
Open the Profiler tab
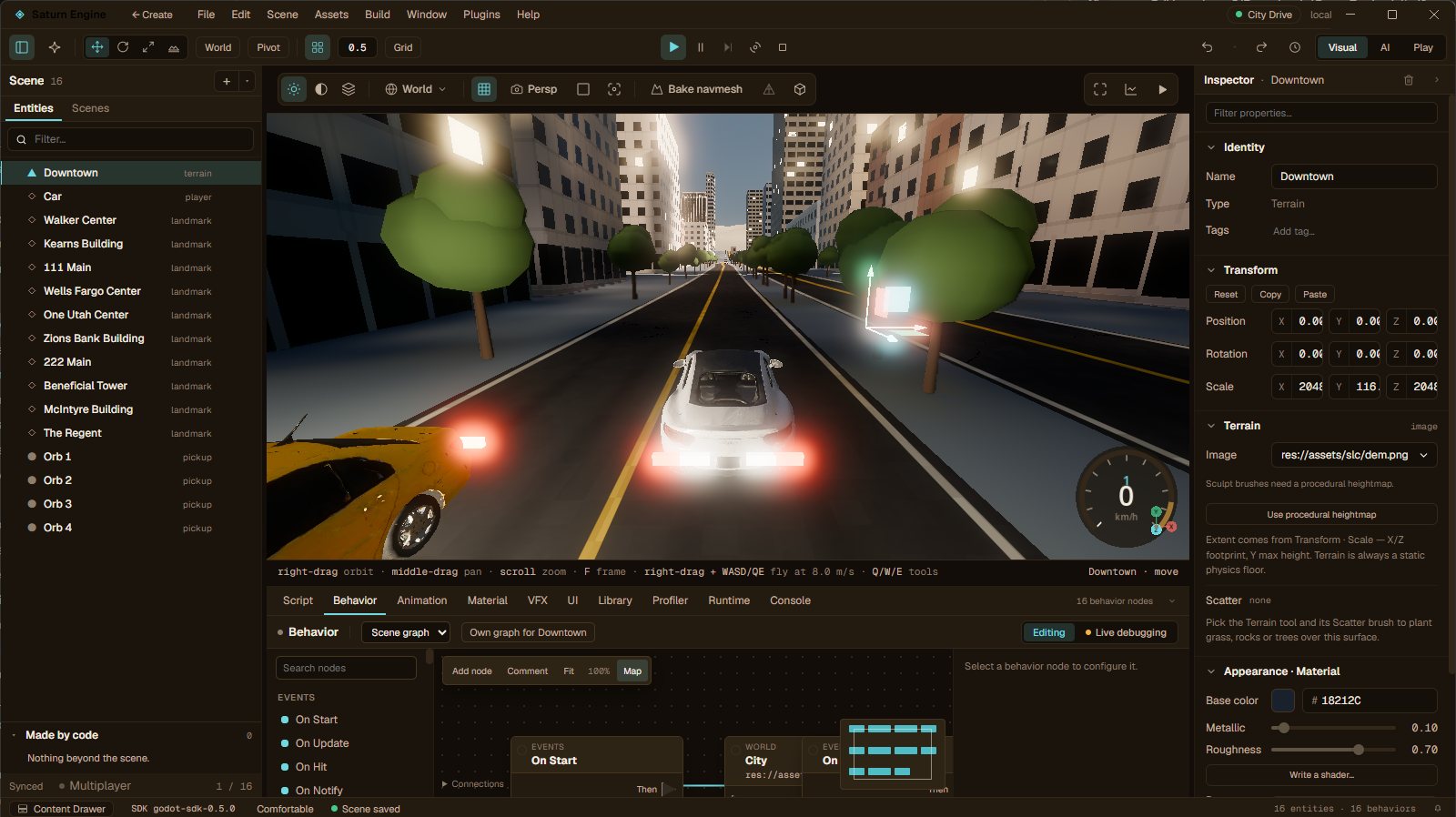click(x=670, y=600)
